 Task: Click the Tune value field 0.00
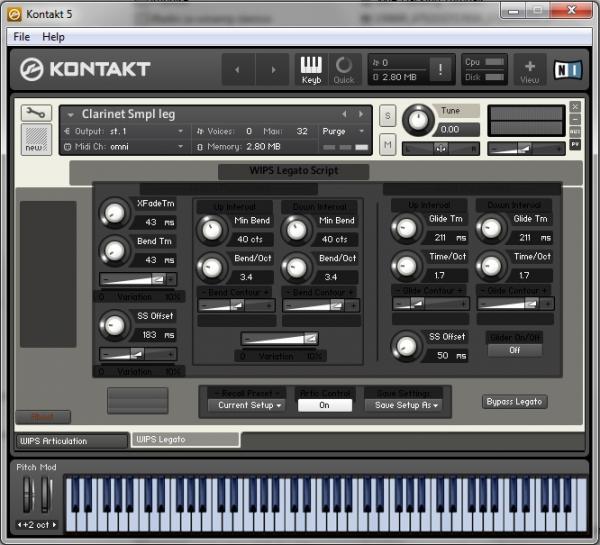[456, 129]
